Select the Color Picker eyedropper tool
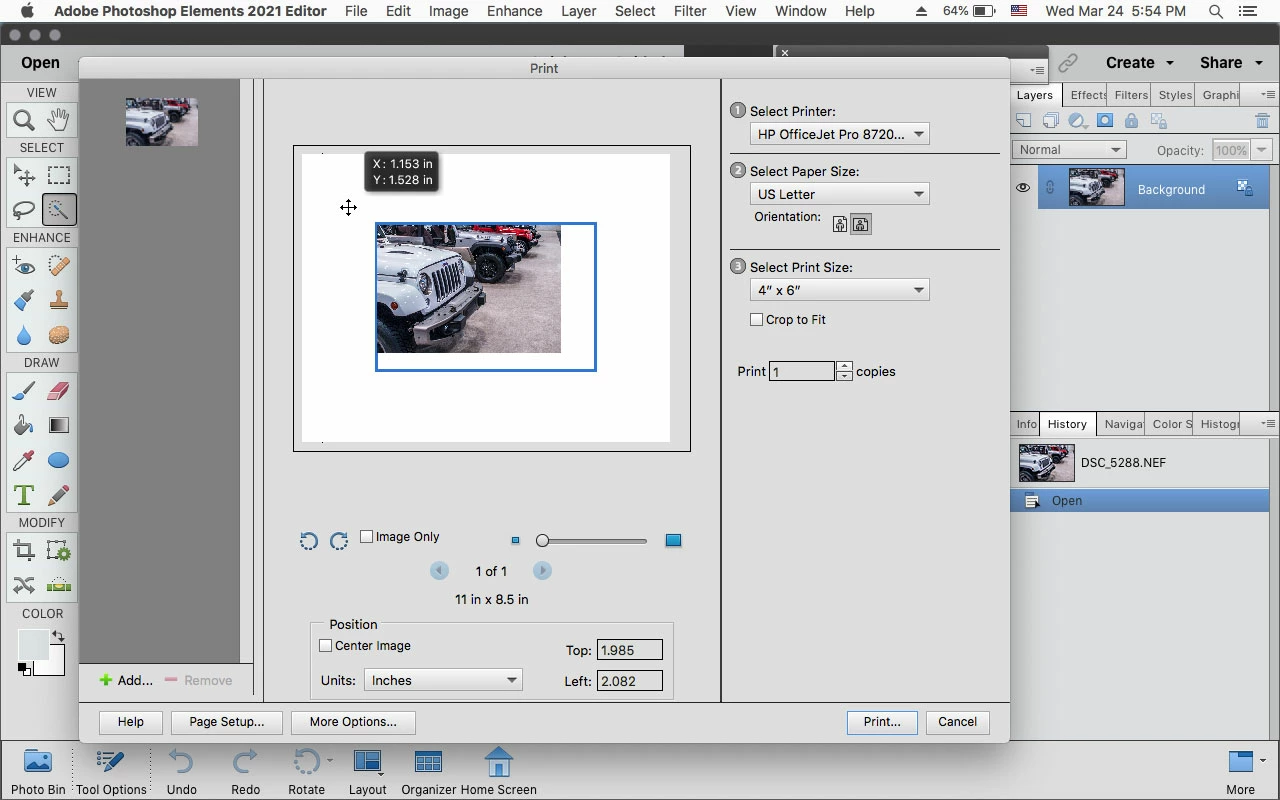1280x800 pixels. tap(24, 460)
